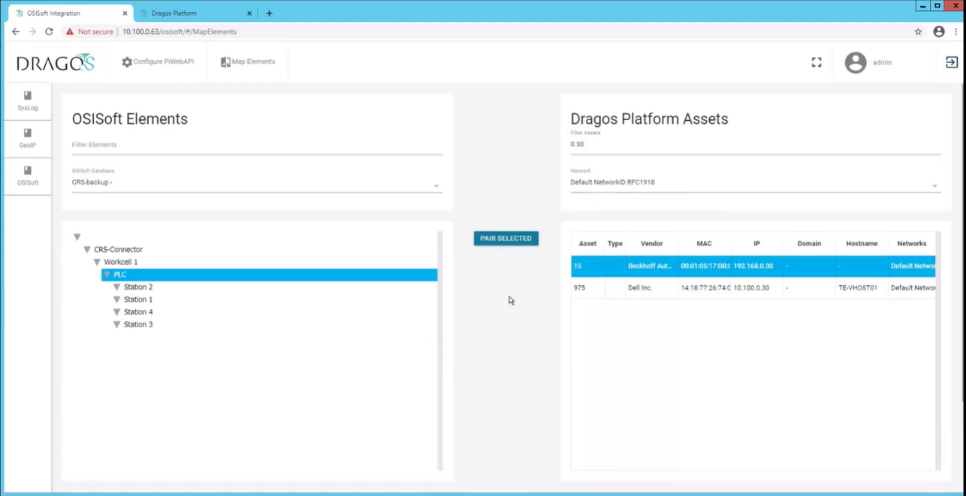
Task: Switch to the Dragos Platform tab
Action: pyautogui.click(x=195, y=13)
